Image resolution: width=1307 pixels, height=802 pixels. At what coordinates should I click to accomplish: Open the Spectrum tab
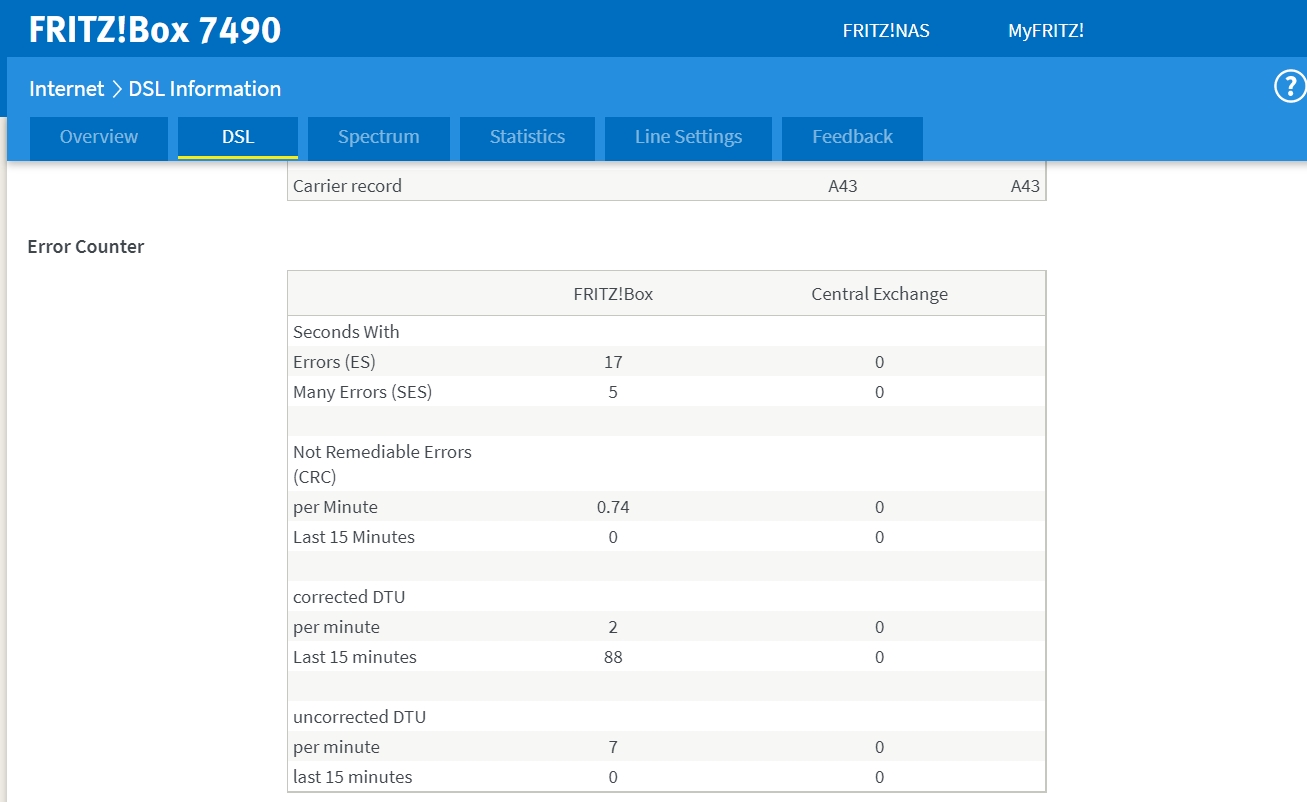(378, 137)
